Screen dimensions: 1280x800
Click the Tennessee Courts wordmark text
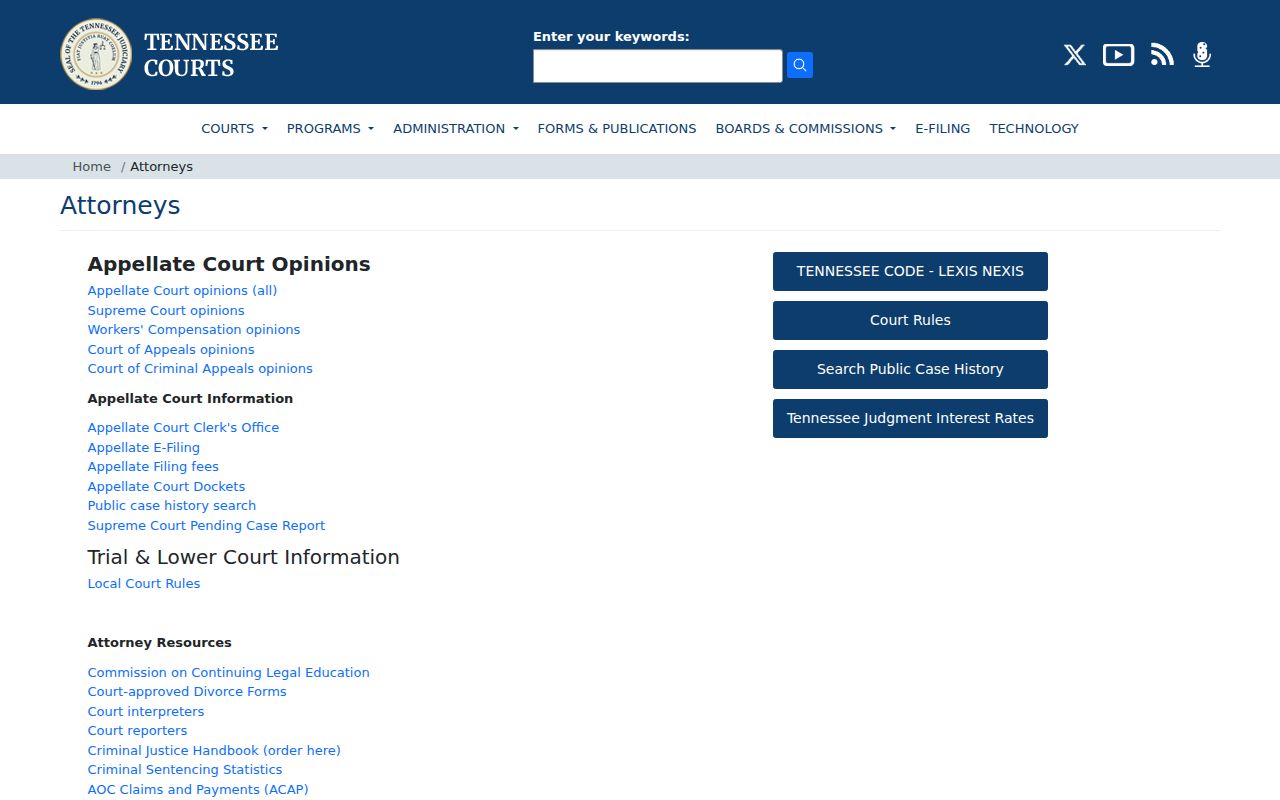tap(211, 55)
